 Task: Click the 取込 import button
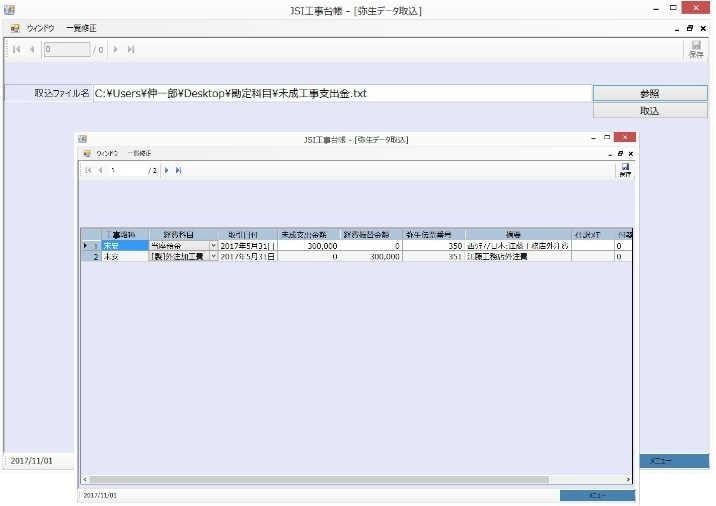(650, 110)
